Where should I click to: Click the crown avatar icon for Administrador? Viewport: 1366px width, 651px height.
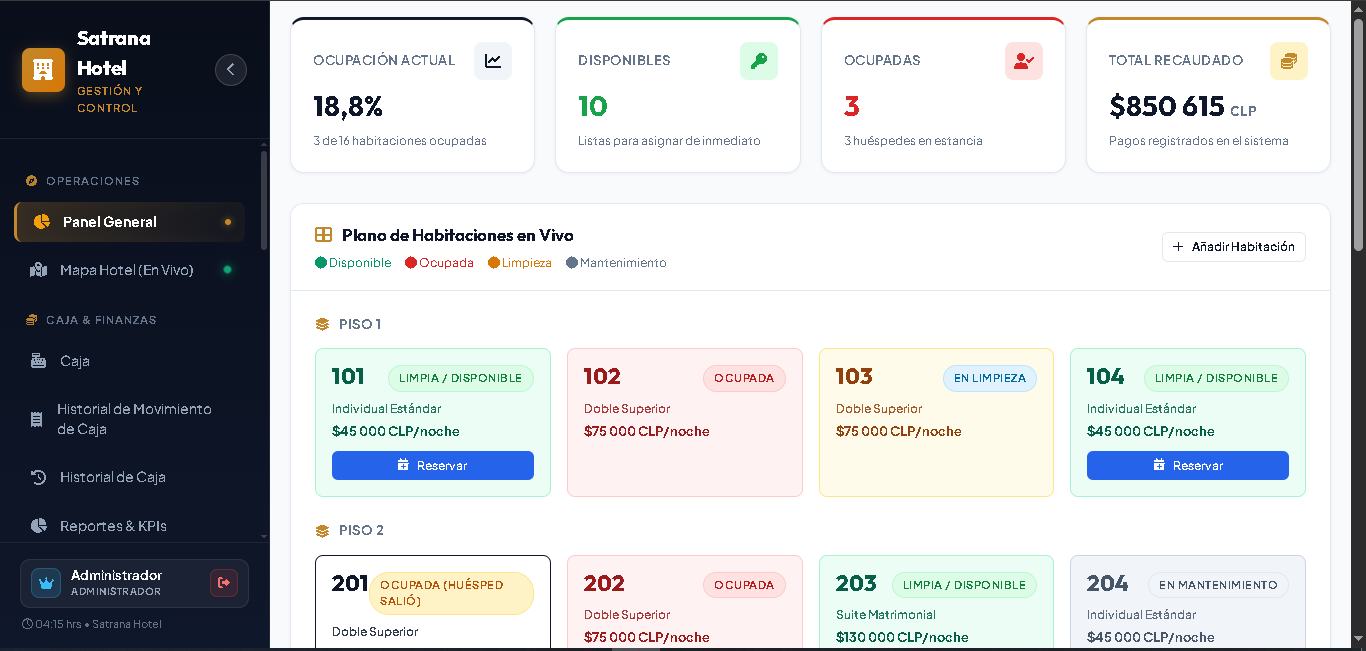point(46,583)
